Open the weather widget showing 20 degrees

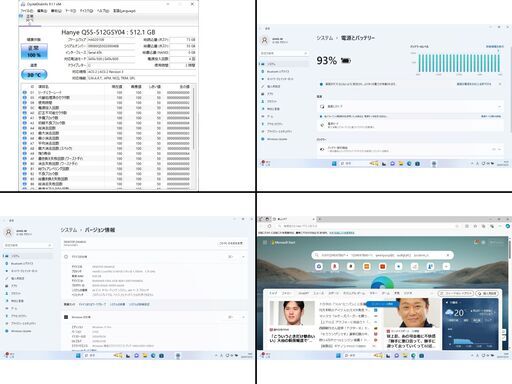coord(470,323)
